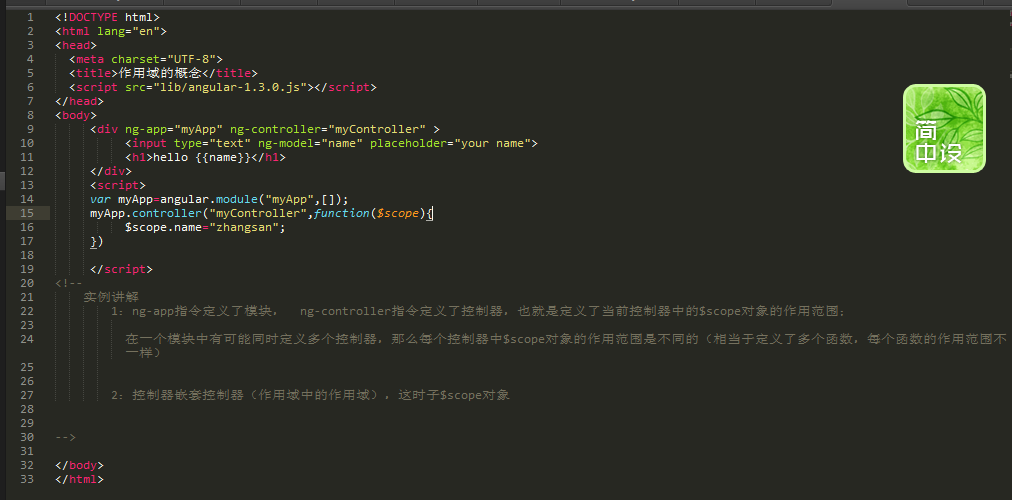Click the controller method on line 15
This screenshot has width=1012, height=500.
coord(167,213)
